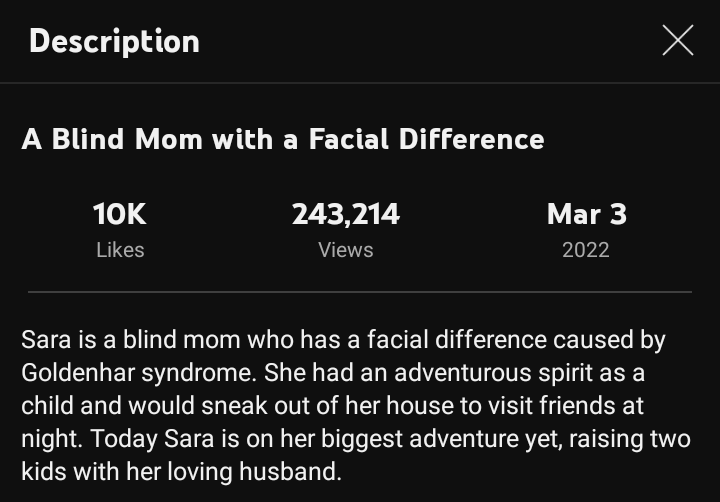
Task: Click the 243,214 view count
Action: point(346,213)
